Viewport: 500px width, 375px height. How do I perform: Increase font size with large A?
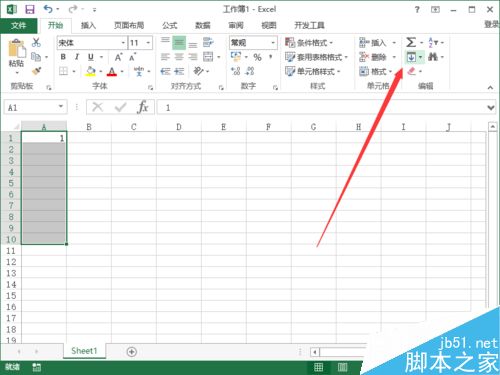pos(118,57)
